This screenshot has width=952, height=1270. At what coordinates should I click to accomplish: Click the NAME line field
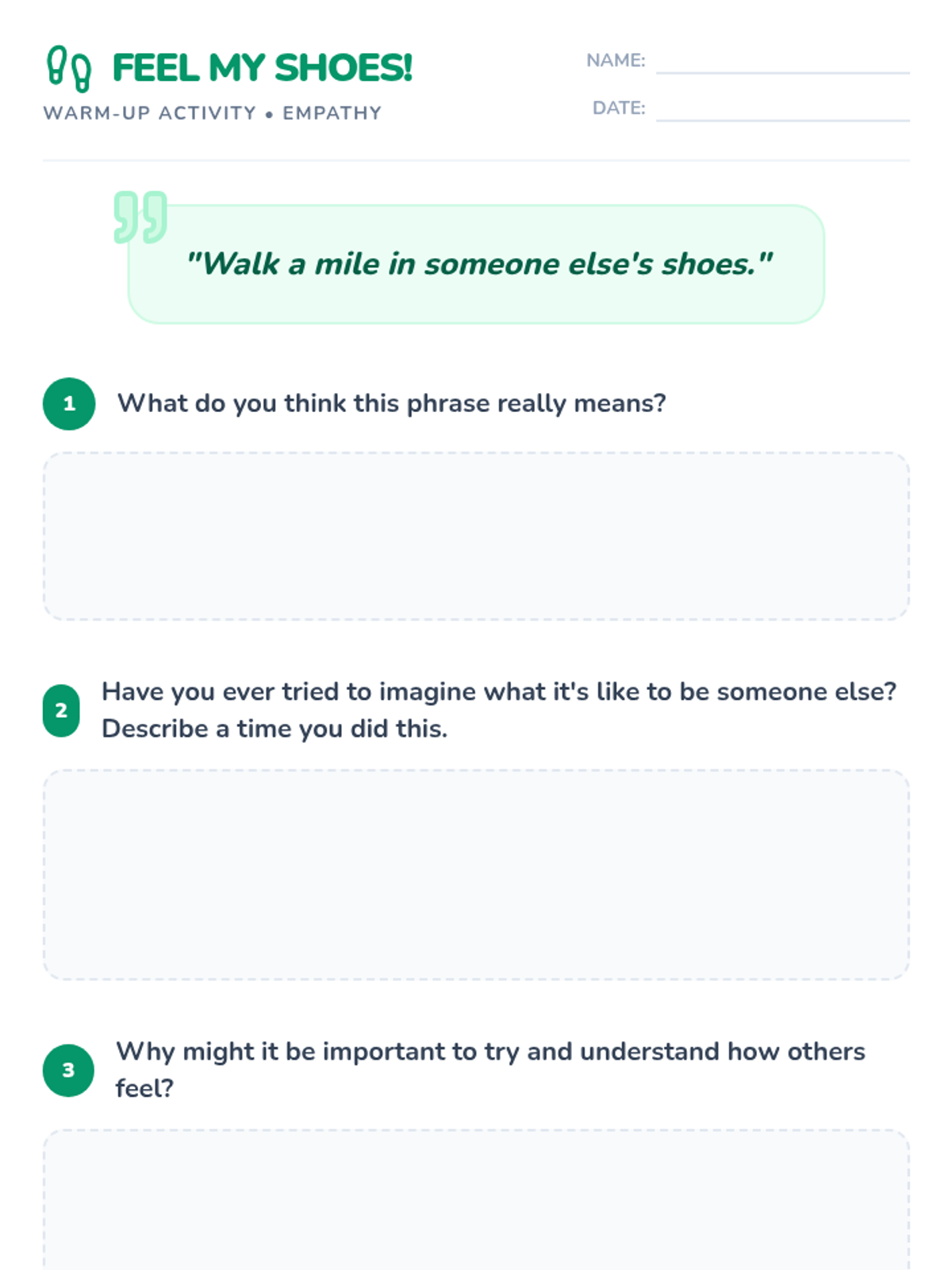(782, 62)
